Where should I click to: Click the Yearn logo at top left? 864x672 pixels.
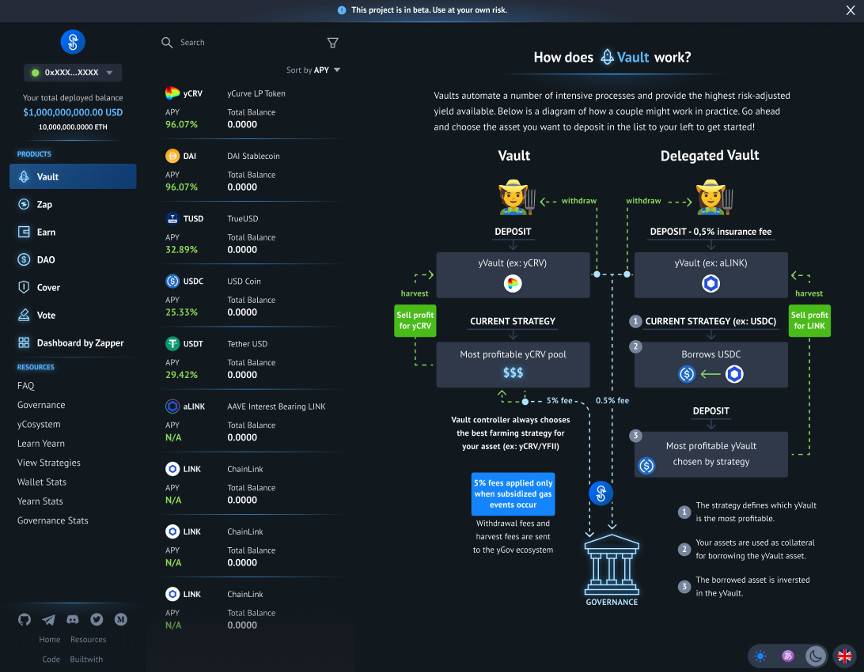[73, 41]
